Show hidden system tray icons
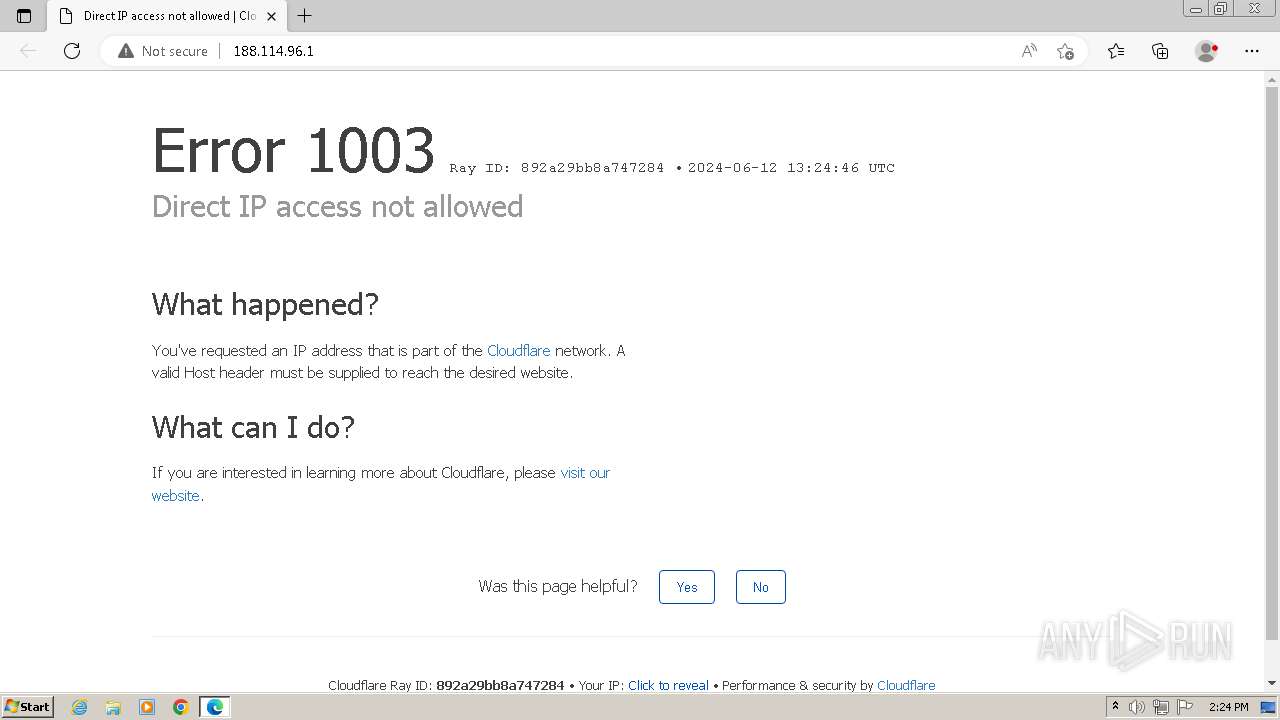 [1115, 707]
